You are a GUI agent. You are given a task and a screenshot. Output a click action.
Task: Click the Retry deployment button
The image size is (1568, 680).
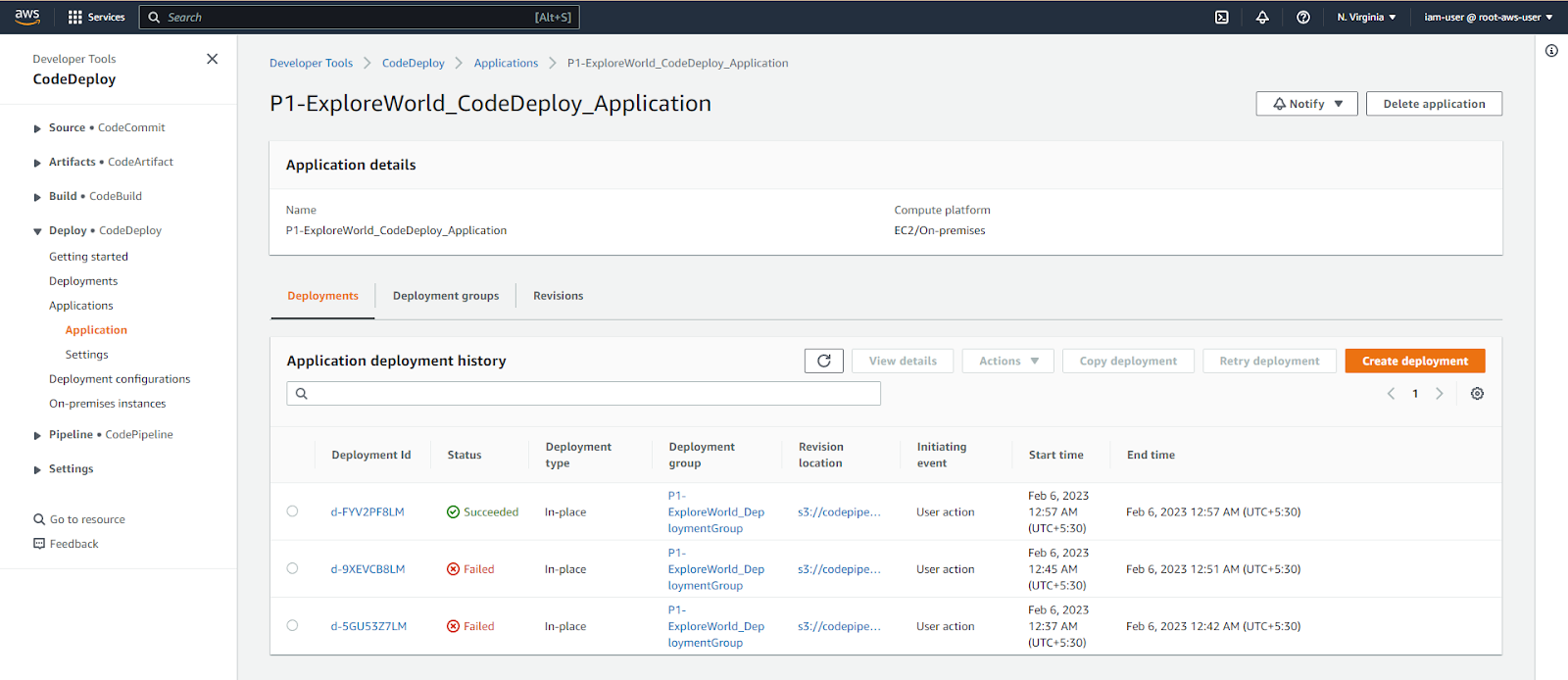pos(1269,361)
